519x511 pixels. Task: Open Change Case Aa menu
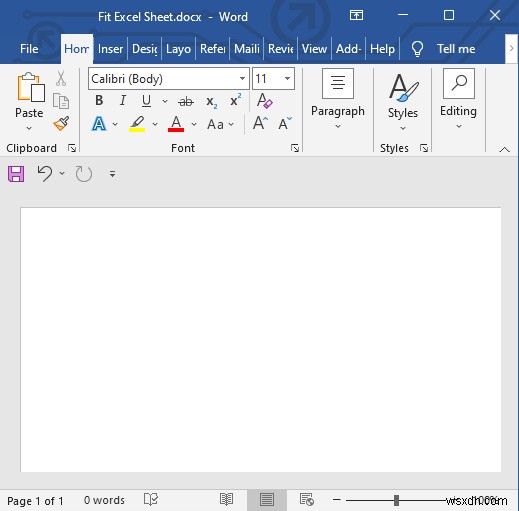pos(215,124)
